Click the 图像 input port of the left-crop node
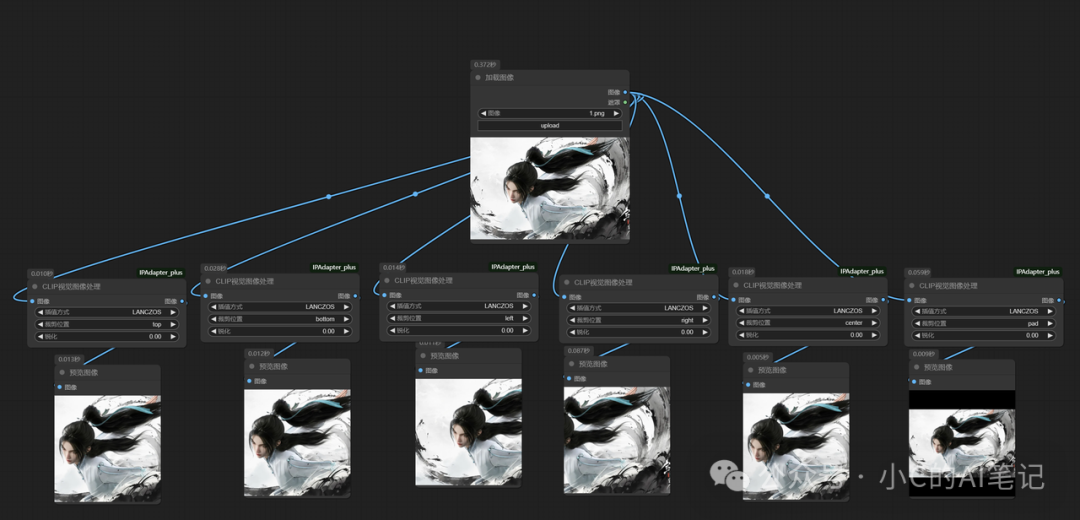The width and height of the screenshot is (1080, 520). coord(384,295)
